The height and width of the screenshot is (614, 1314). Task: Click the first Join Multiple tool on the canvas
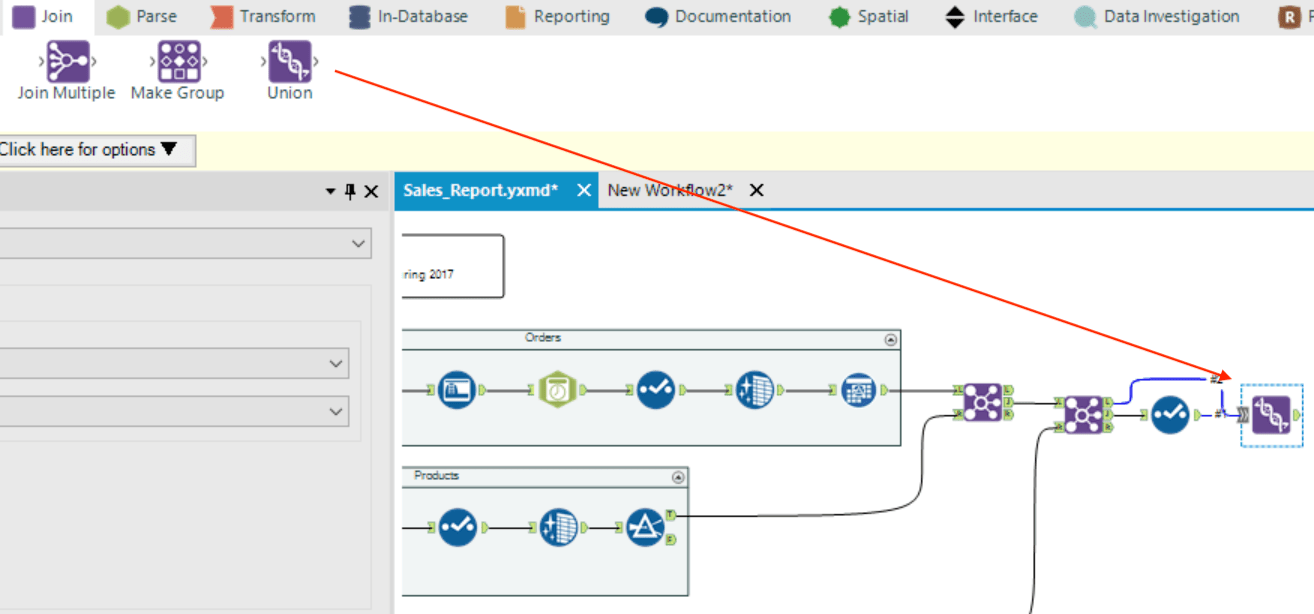[981, 401]
